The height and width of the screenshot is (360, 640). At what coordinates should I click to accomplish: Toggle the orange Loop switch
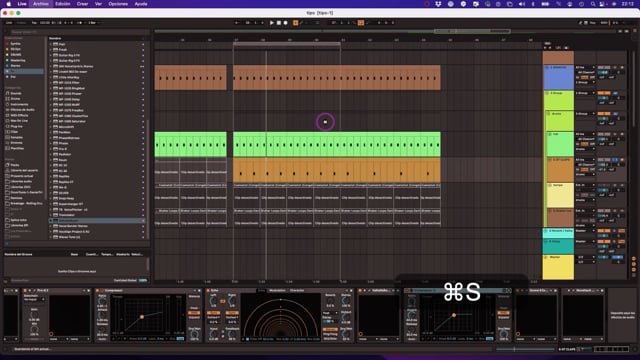click(x=361, y=23)
